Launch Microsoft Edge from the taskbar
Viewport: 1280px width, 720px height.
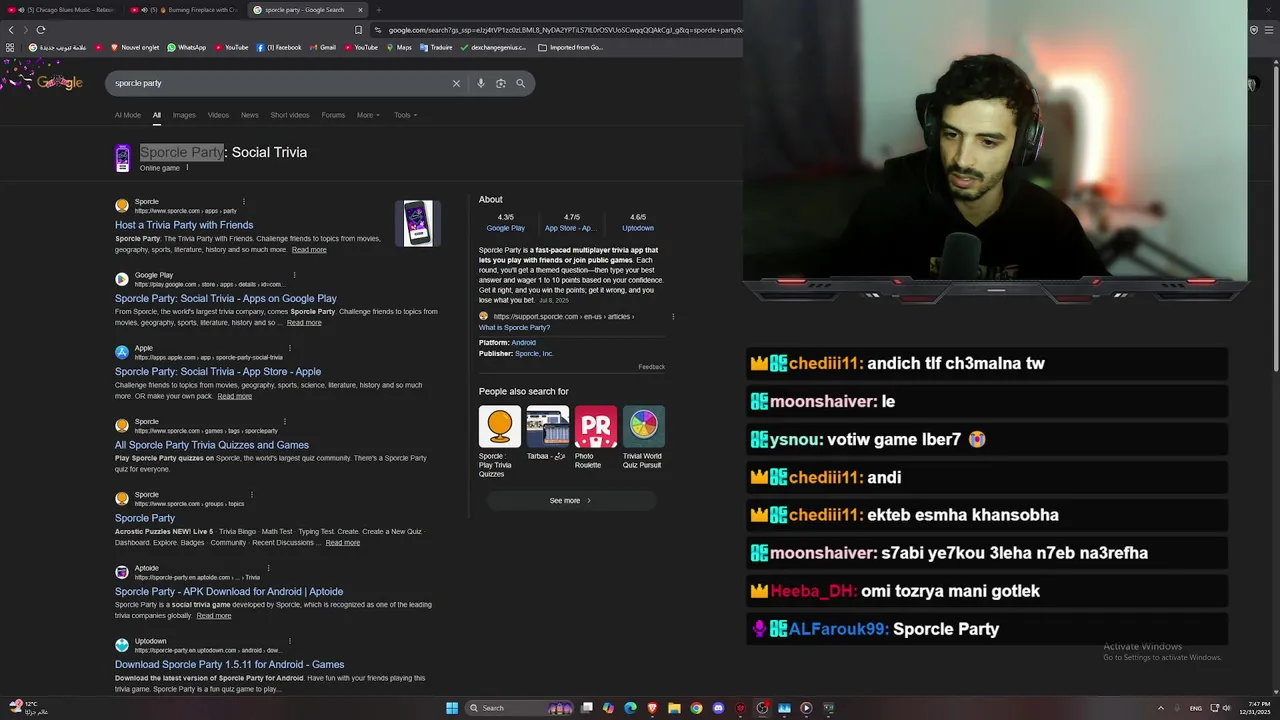pos(630,708)
